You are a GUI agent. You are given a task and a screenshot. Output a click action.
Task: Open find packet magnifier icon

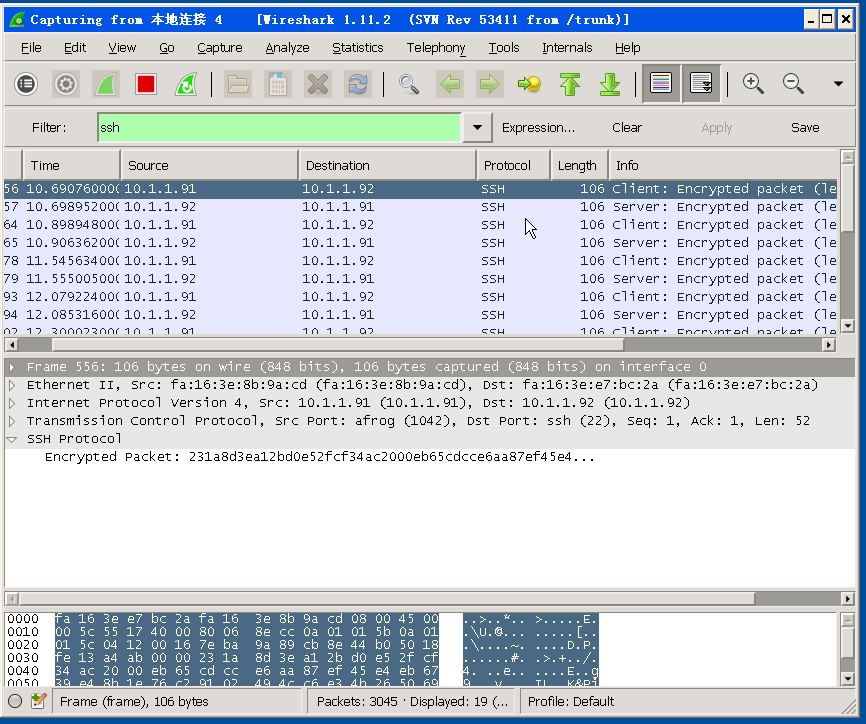click(409, 84)
